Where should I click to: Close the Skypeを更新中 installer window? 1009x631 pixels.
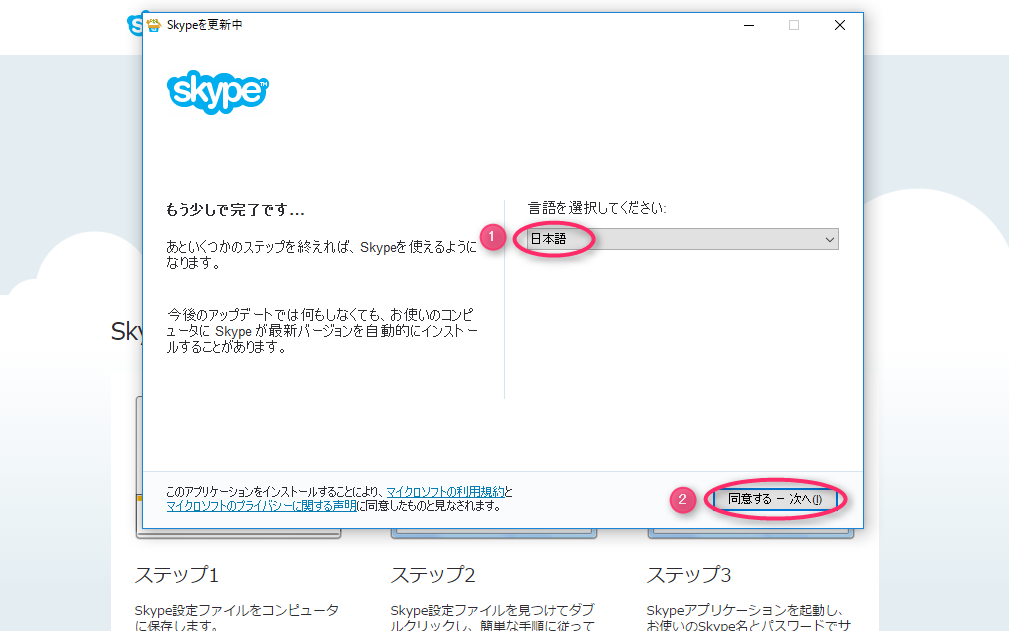point(840,25)
